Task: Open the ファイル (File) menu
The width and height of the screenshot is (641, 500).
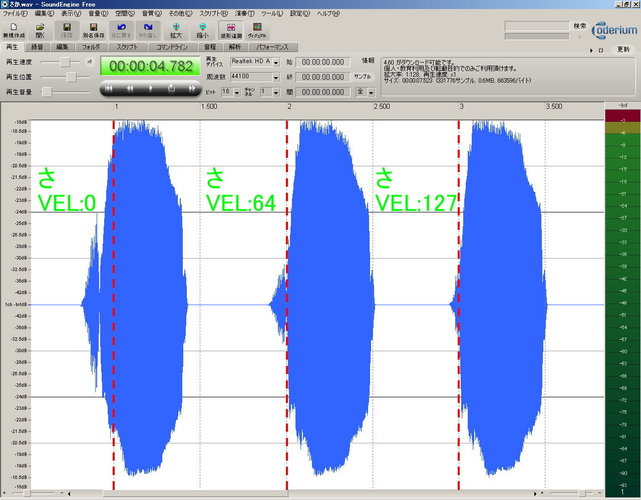Action: [15, 13]
